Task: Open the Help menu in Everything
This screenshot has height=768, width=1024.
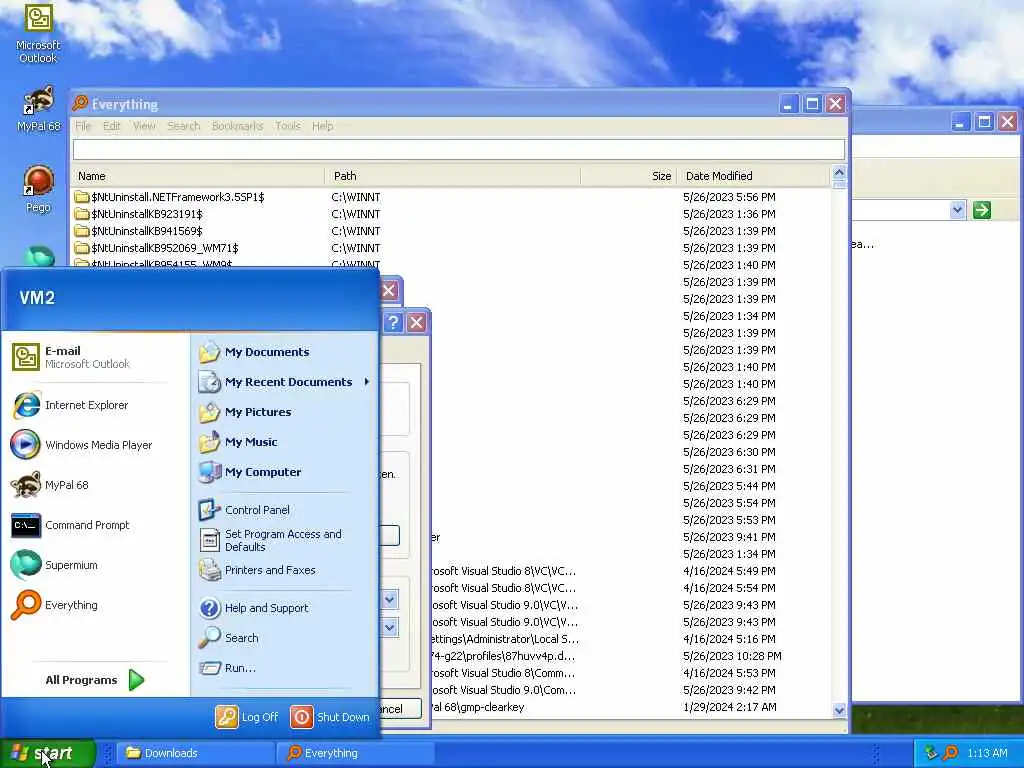Action: (x=323, y=126)
